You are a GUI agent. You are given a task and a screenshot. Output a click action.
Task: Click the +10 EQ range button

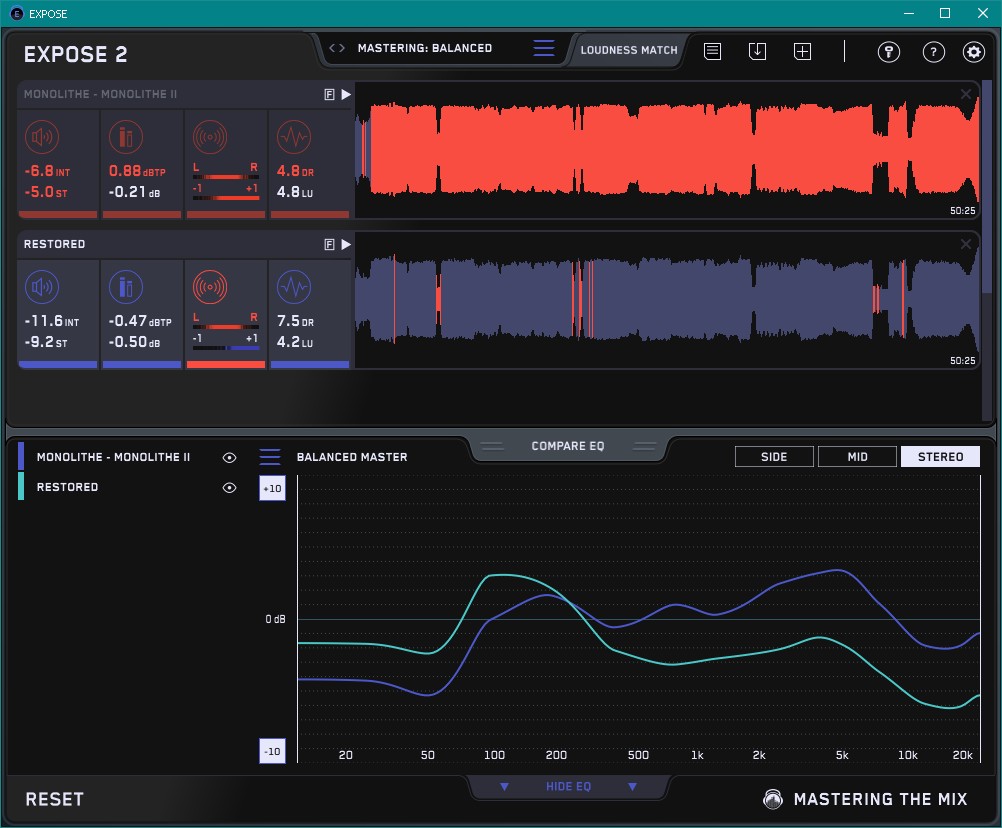(272, 488)
